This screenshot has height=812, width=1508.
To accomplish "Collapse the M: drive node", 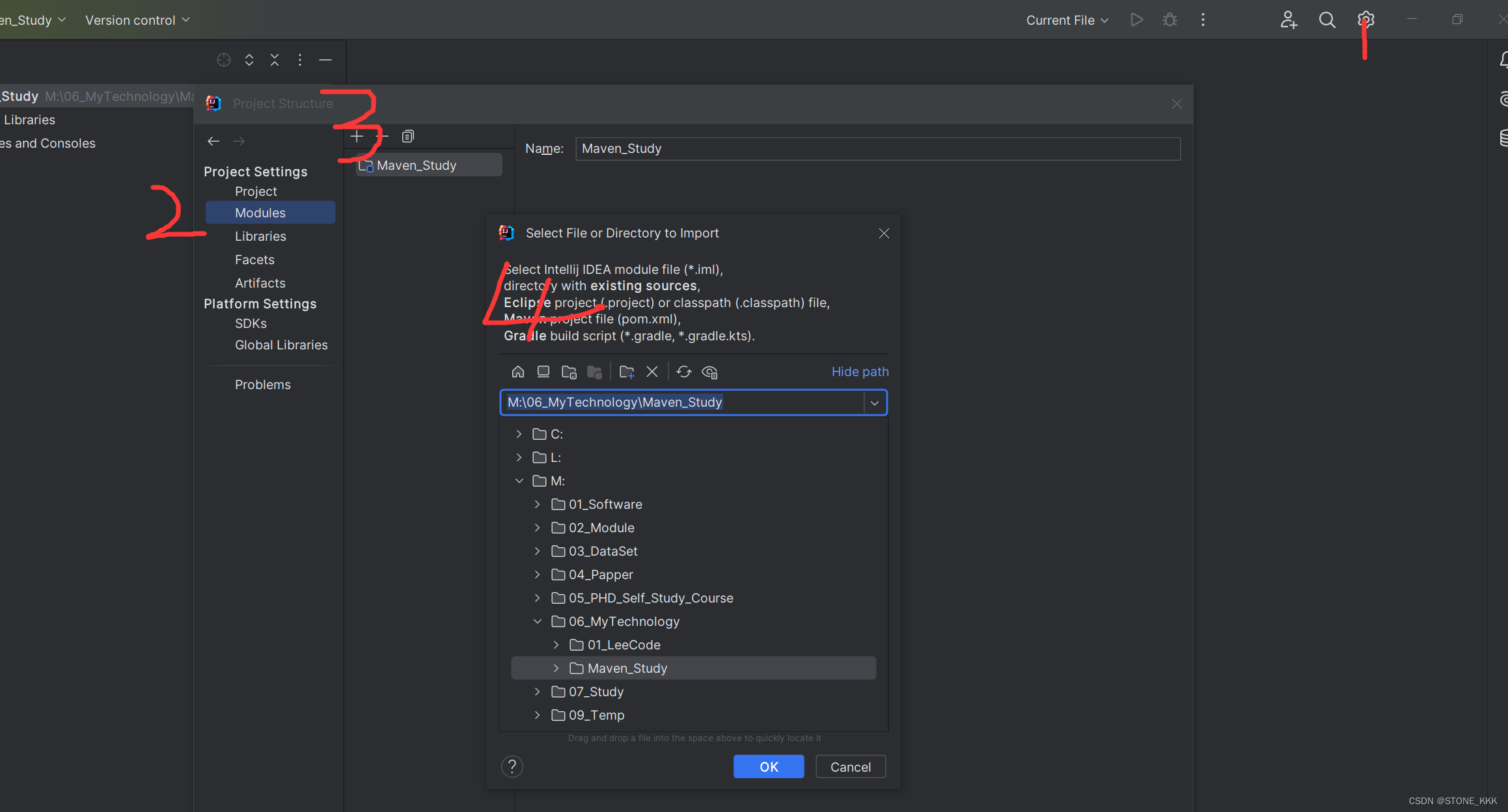I will (x=519, y=481).
